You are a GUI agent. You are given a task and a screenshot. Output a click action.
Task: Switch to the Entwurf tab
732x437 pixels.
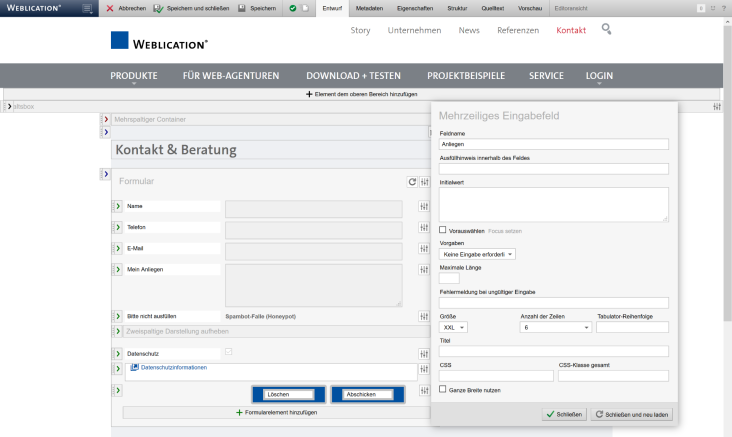332,8
